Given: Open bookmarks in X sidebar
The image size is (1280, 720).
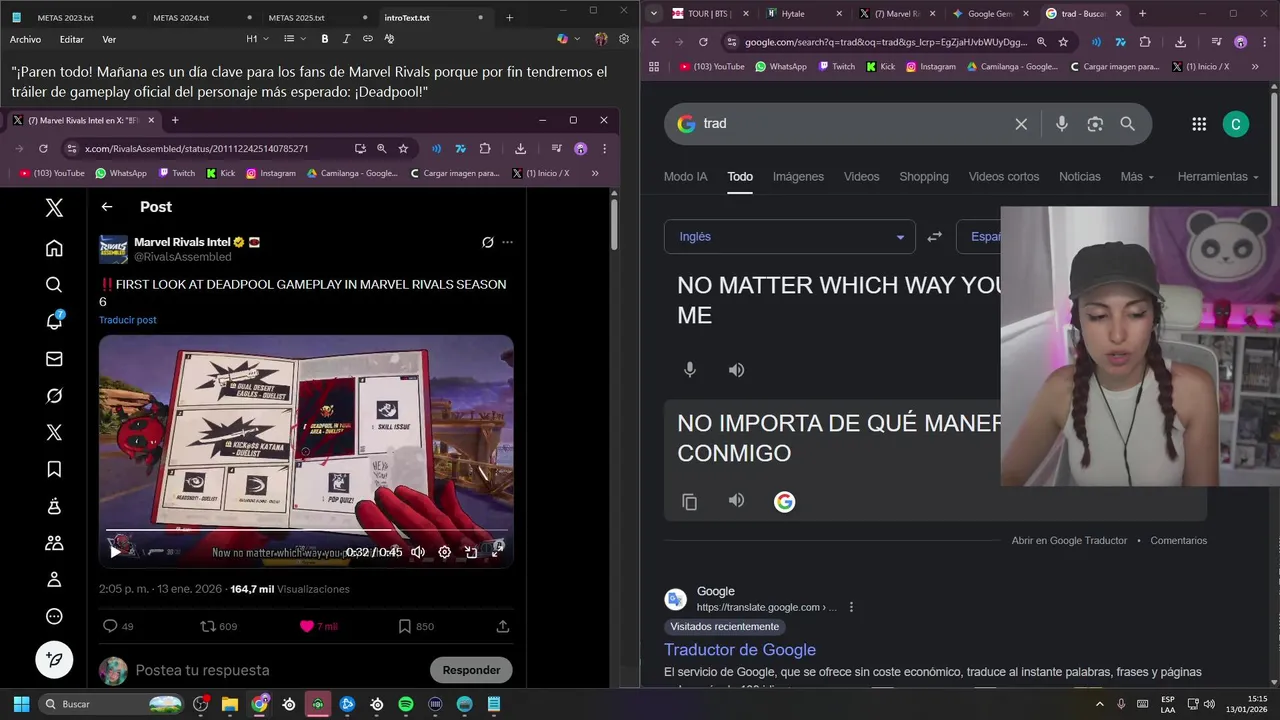Looking at the screenshot, I should 54,469.
